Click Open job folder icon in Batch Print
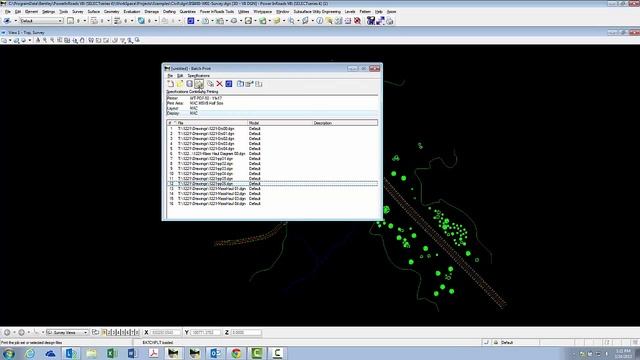 click(x=180, y=84)
